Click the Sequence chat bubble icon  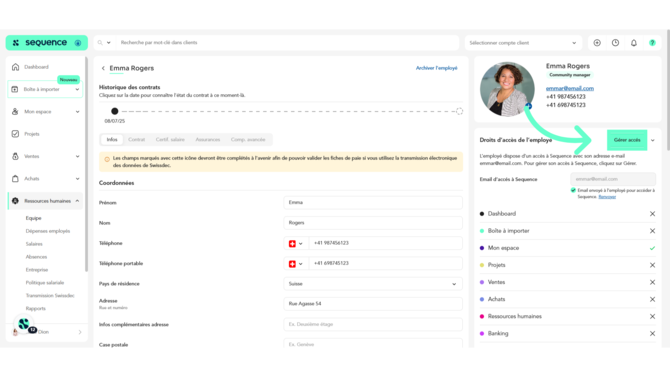[24, 324]
